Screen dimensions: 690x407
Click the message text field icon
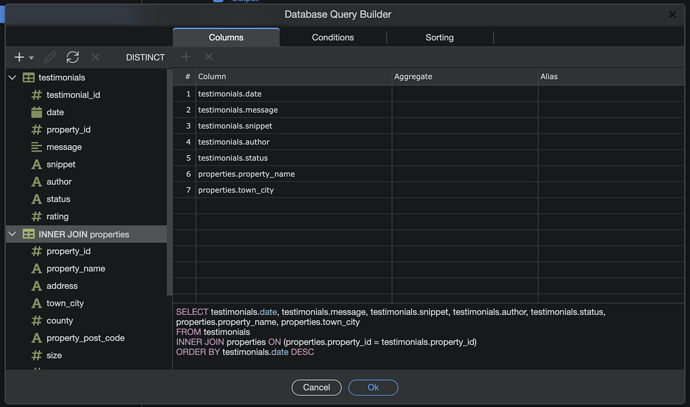pyautogui.click(x=37, y=147)
